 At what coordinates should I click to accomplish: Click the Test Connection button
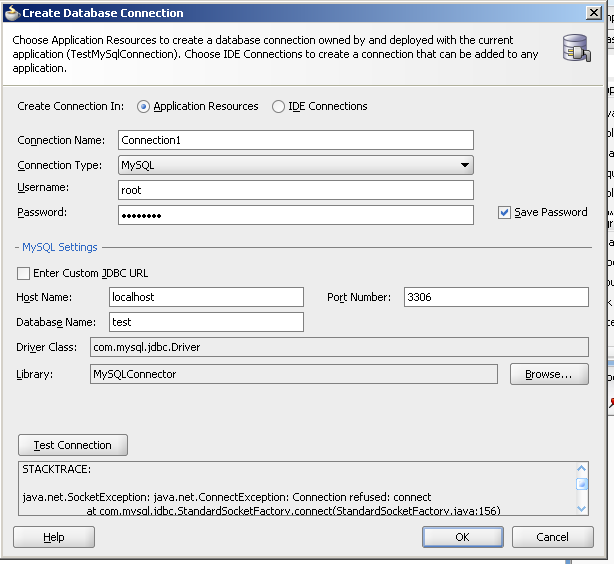click(x=73, y=445)
